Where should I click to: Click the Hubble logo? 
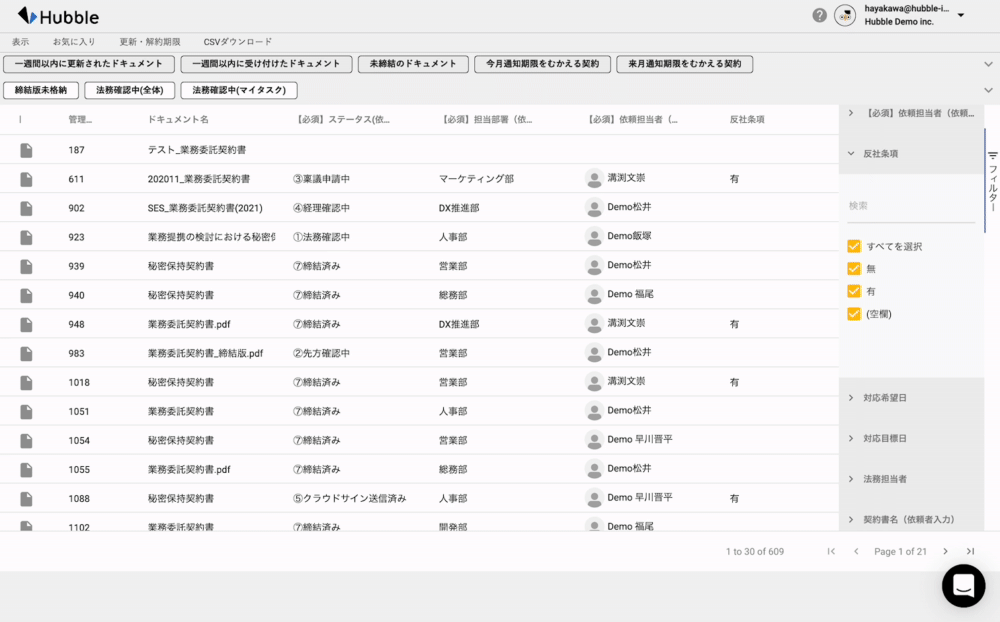(58, 16)
